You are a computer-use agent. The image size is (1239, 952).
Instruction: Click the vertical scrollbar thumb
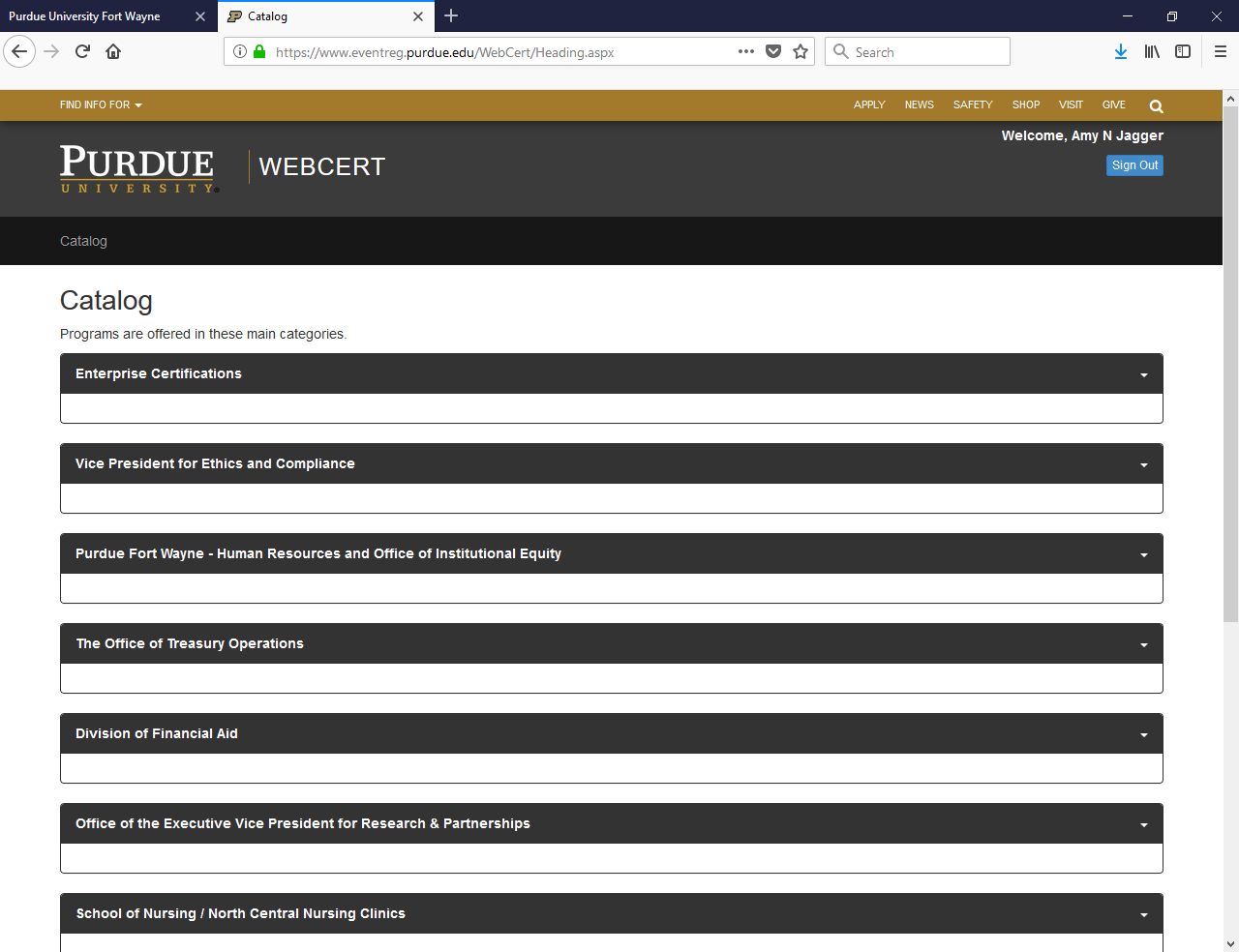tap(1230, 364)
